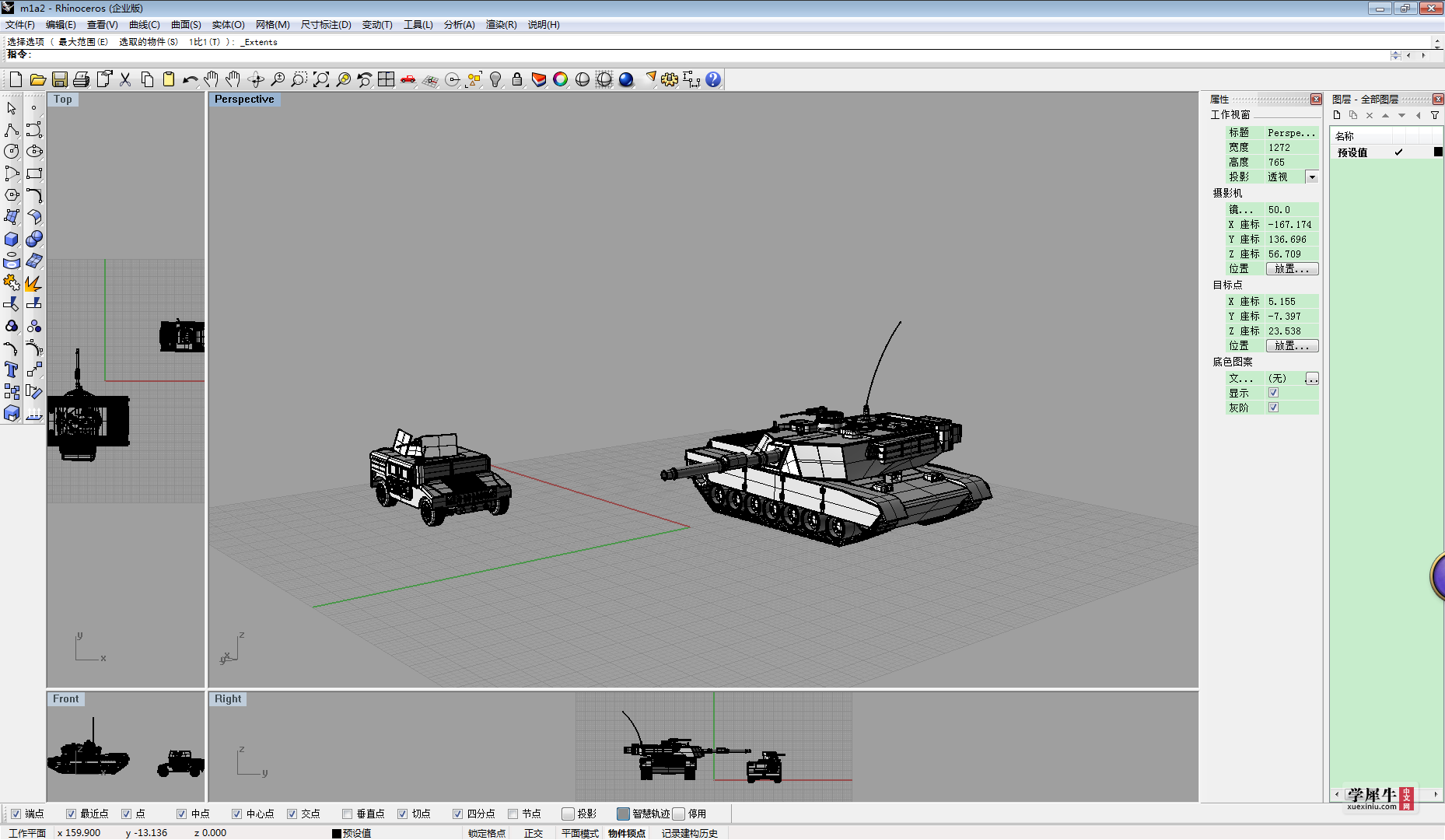Uncheck the 灰阶 grayscale checkbox
1445x840 pixels.
pos(1273,408)
